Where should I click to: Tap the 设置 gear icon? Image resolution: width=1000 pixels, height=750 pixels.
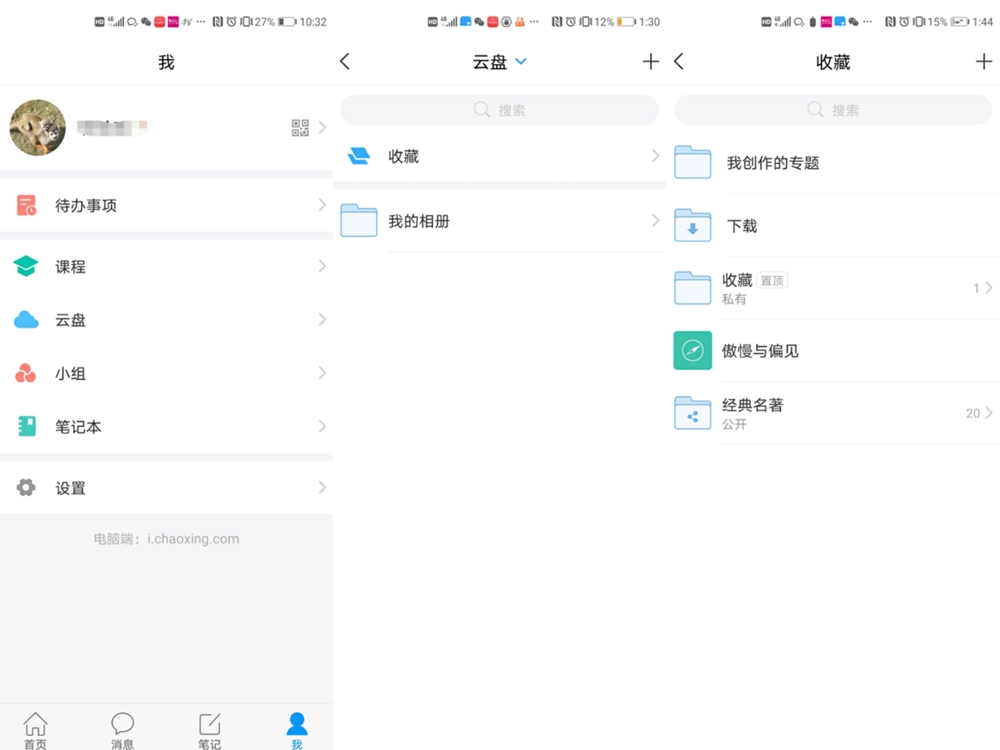point(26,488)
